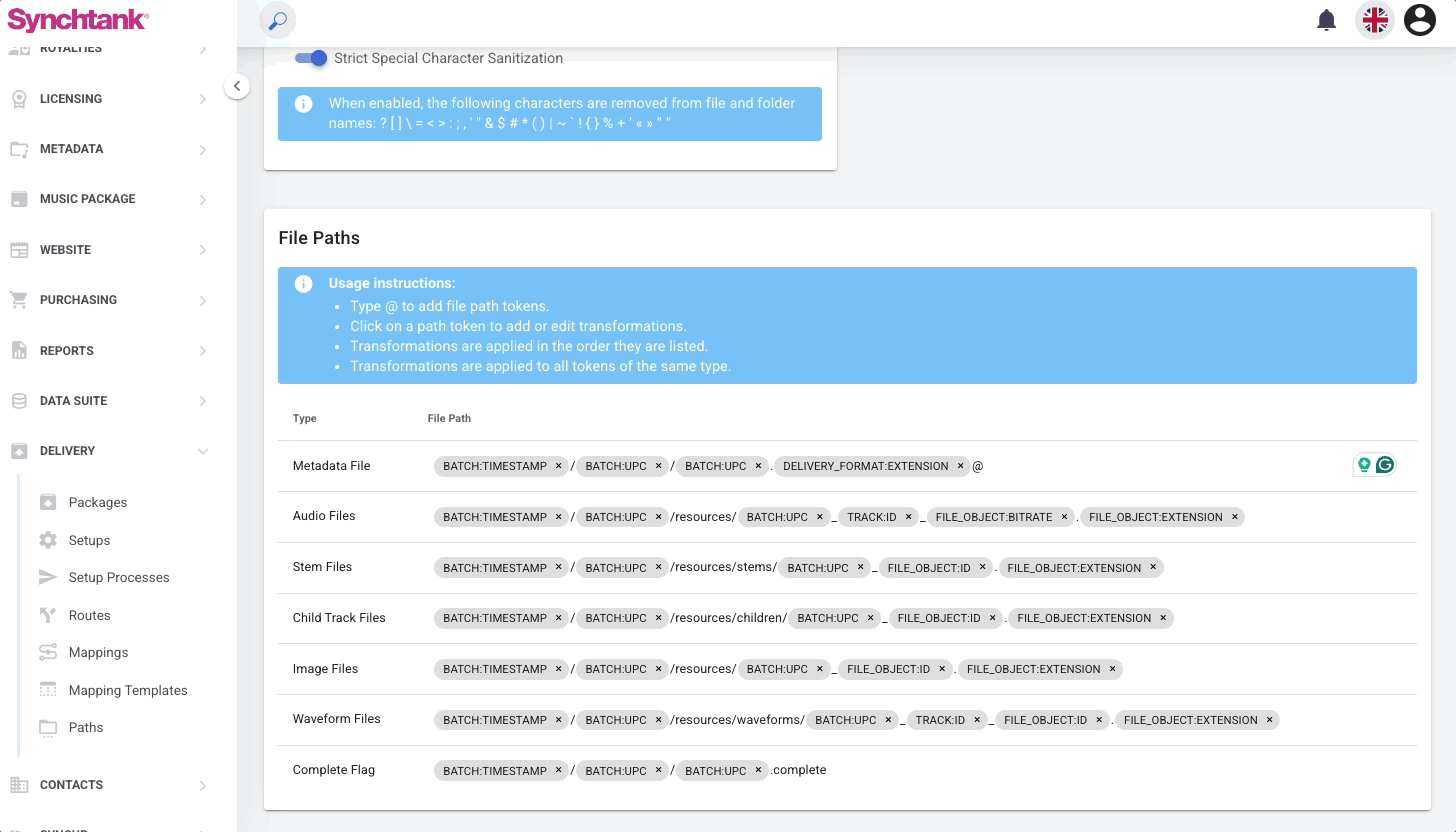The height and width of the screenshot is (832, 1456).
Task: Click the Setups gear icon
Action: (48, 540)
